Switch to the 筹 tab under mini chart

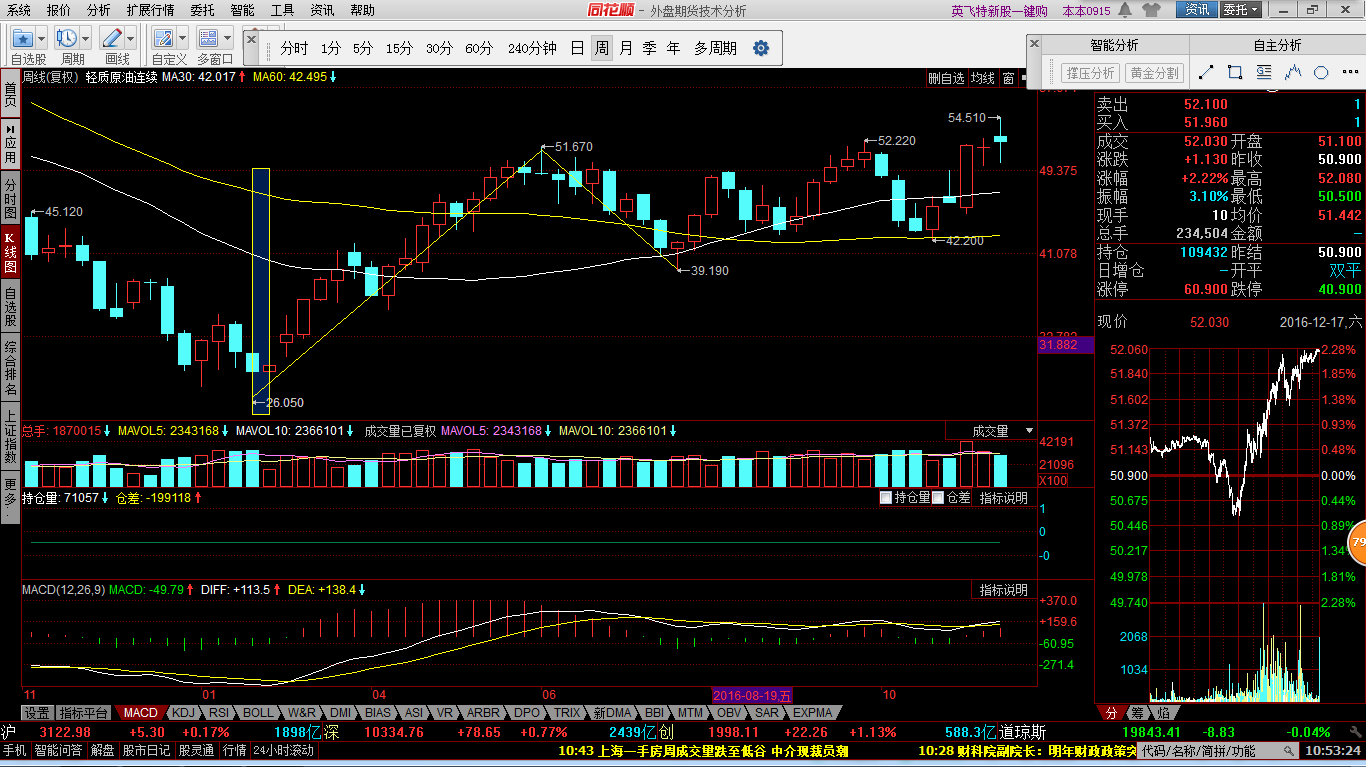pos(1137,713)
